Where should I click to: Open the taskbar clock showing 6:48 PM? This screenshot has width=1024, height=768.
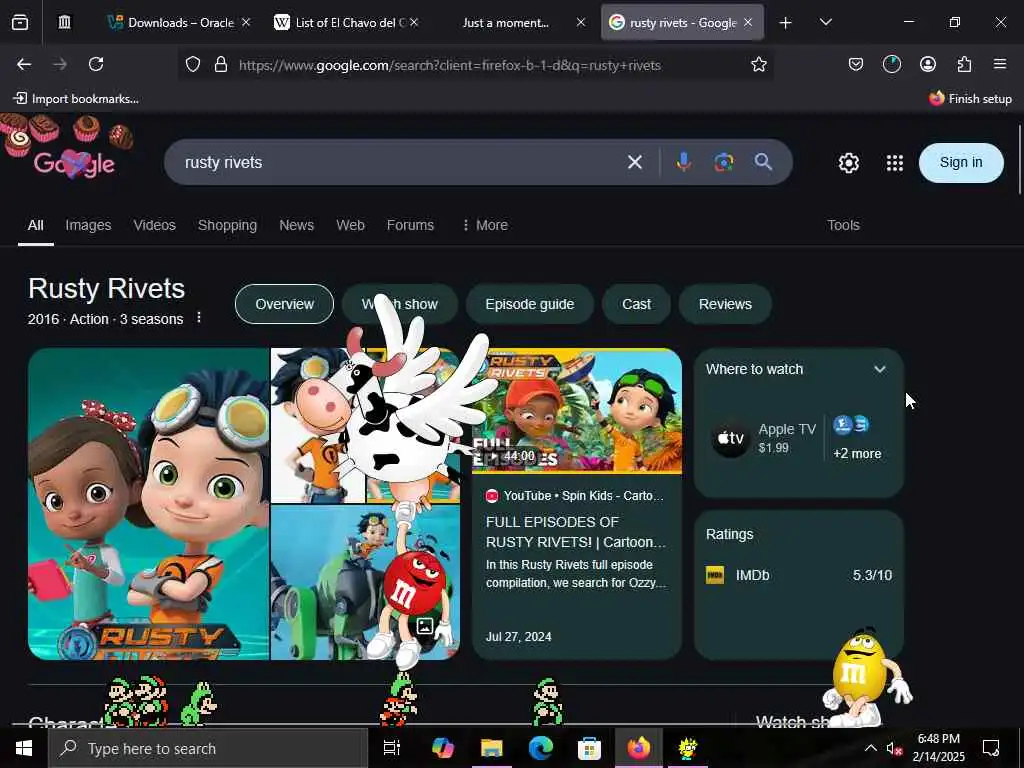pyautogui.click(x=938, y=748)
